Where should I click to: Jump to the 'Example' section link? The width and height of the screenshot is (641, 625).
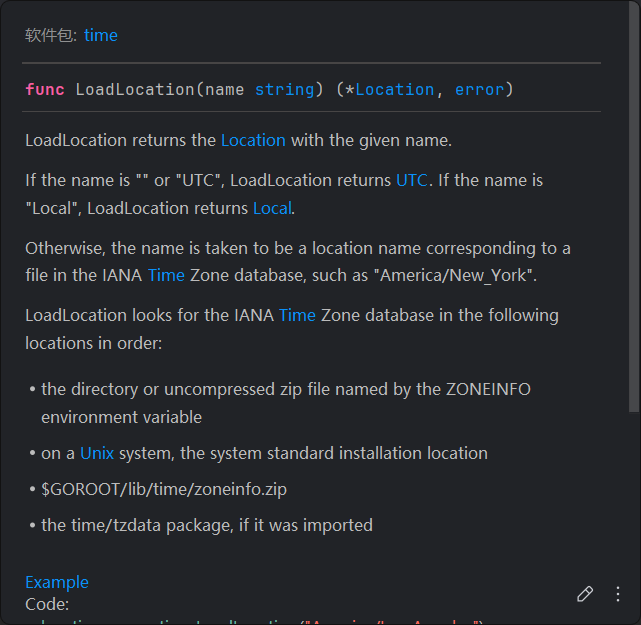coord(57,582)
